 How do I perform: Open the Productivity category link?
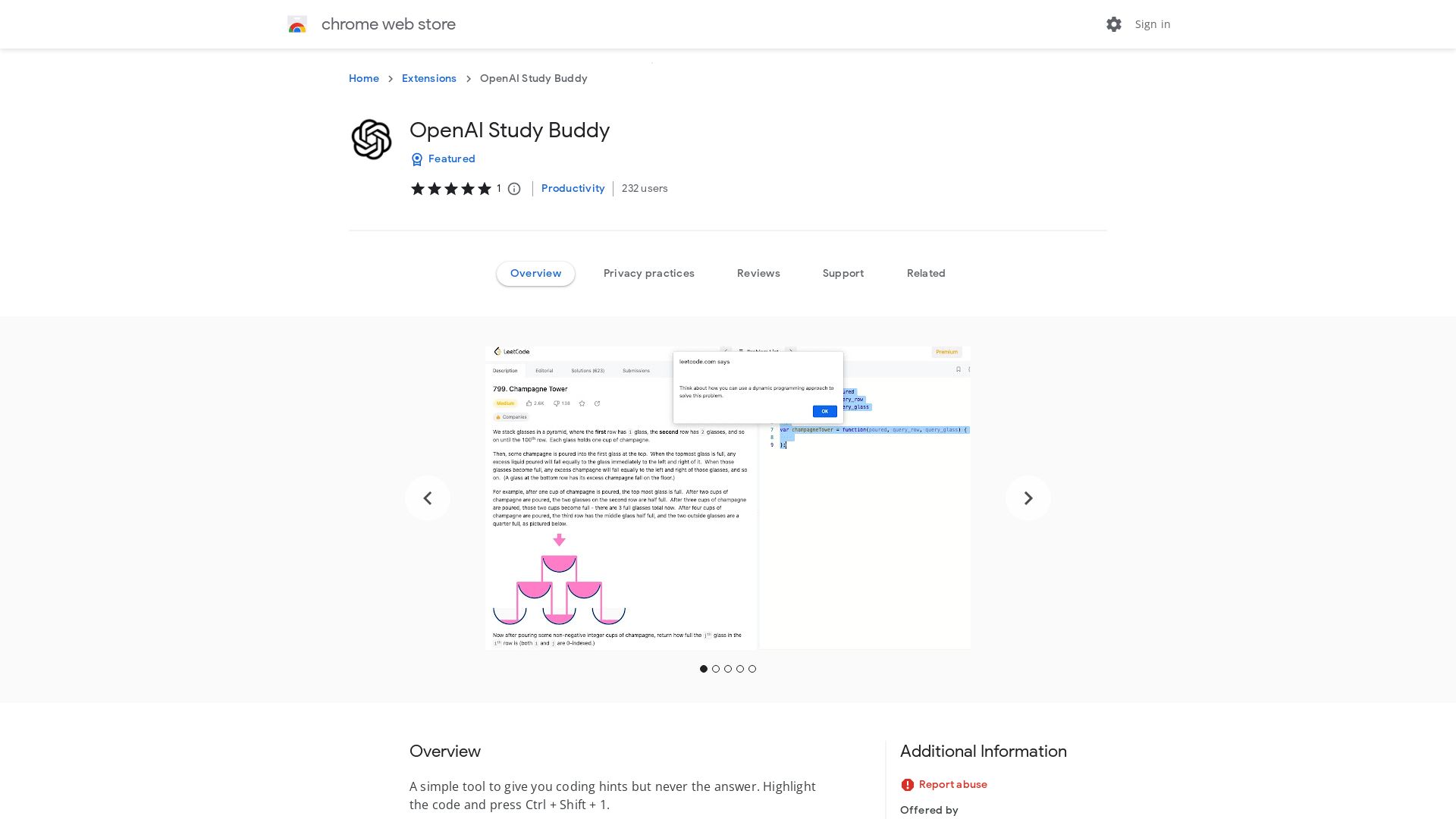[x=573, y=189]
